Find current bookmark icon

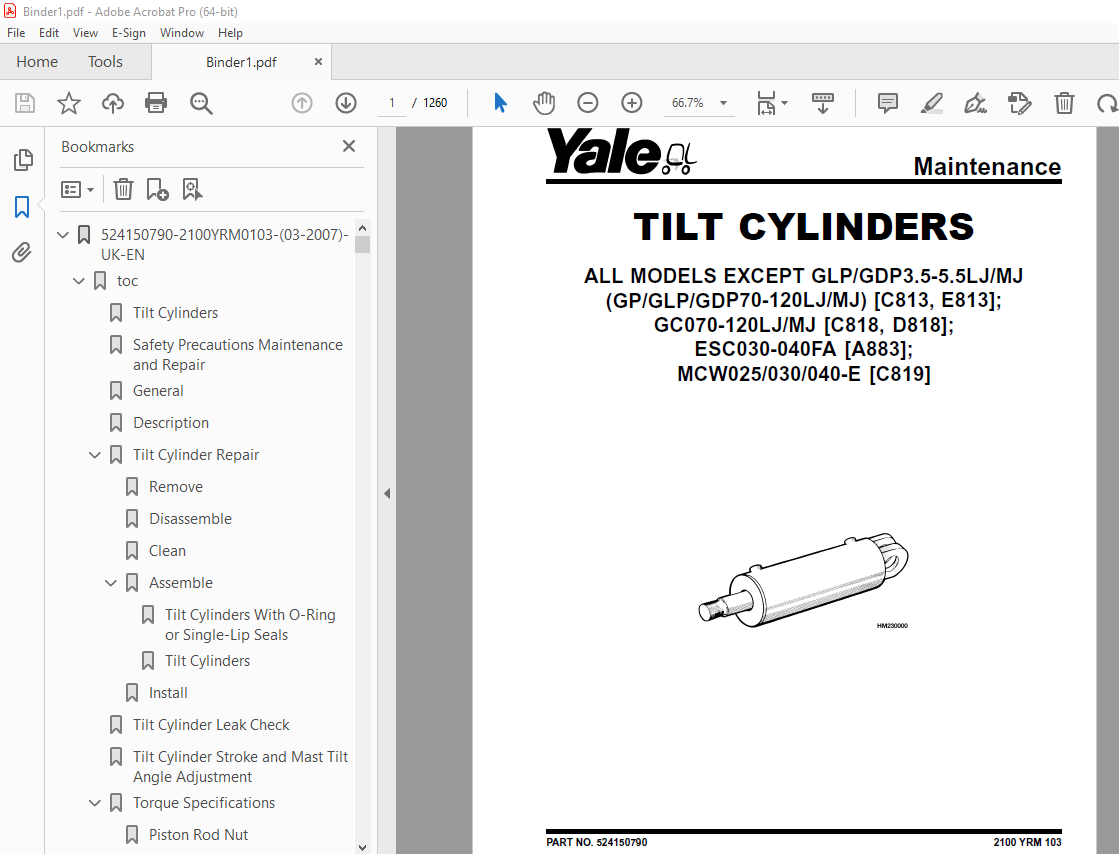(192, 189)
